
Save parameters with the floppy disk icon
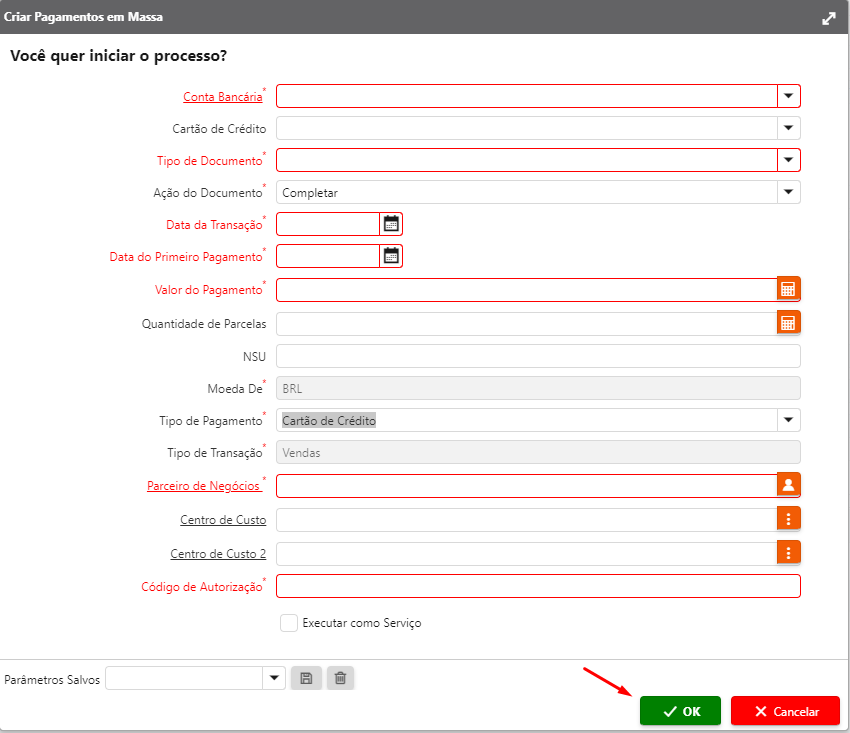[306, 679]
